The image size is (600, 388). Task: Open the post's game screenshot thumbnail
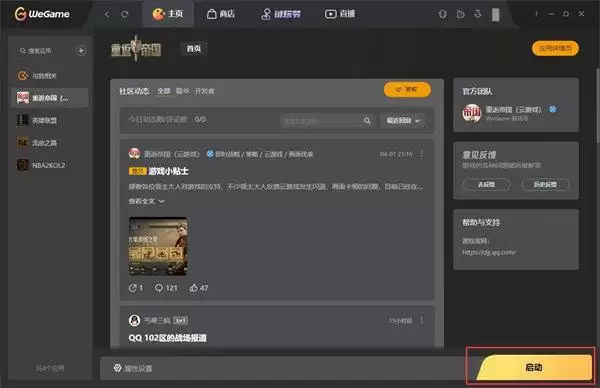click(x=158, y=246)
